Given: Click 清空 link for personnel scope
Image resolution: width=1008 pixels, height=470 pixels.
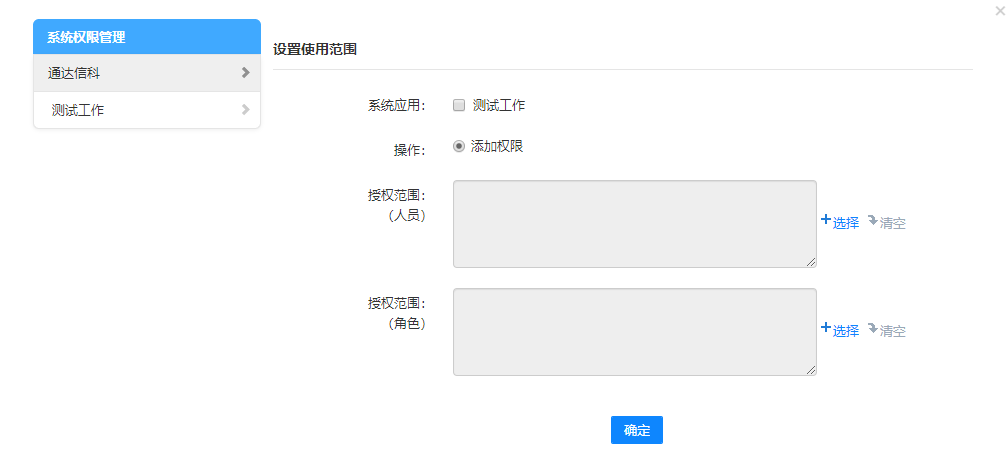Looking at the screenshot, I should click(x=893, y=223).
